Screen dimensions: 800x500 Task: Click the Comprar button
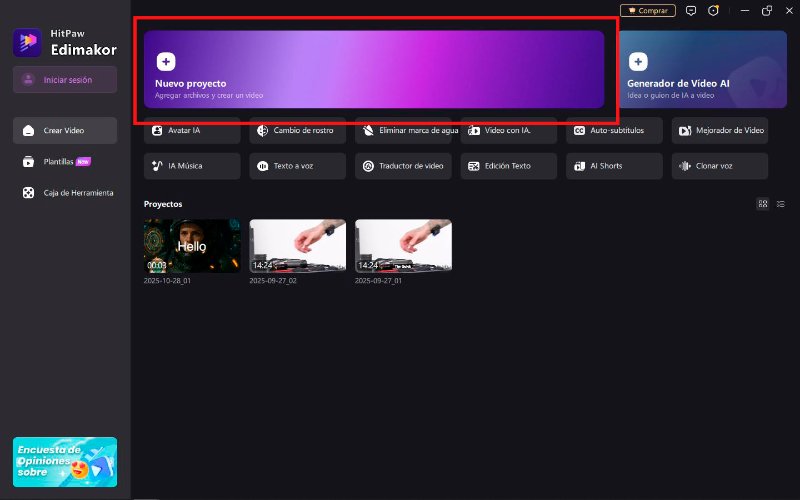coord(648,11)
